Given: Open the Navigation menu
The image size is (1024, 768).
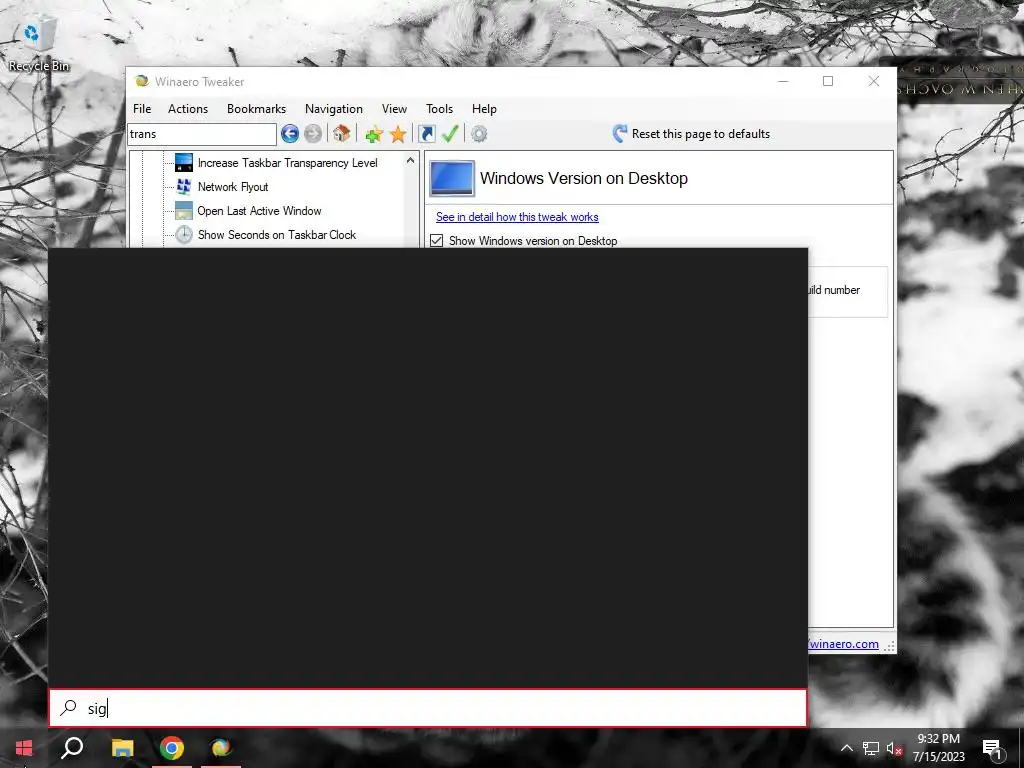Looking at the screenshot, I should coord(334,109).
